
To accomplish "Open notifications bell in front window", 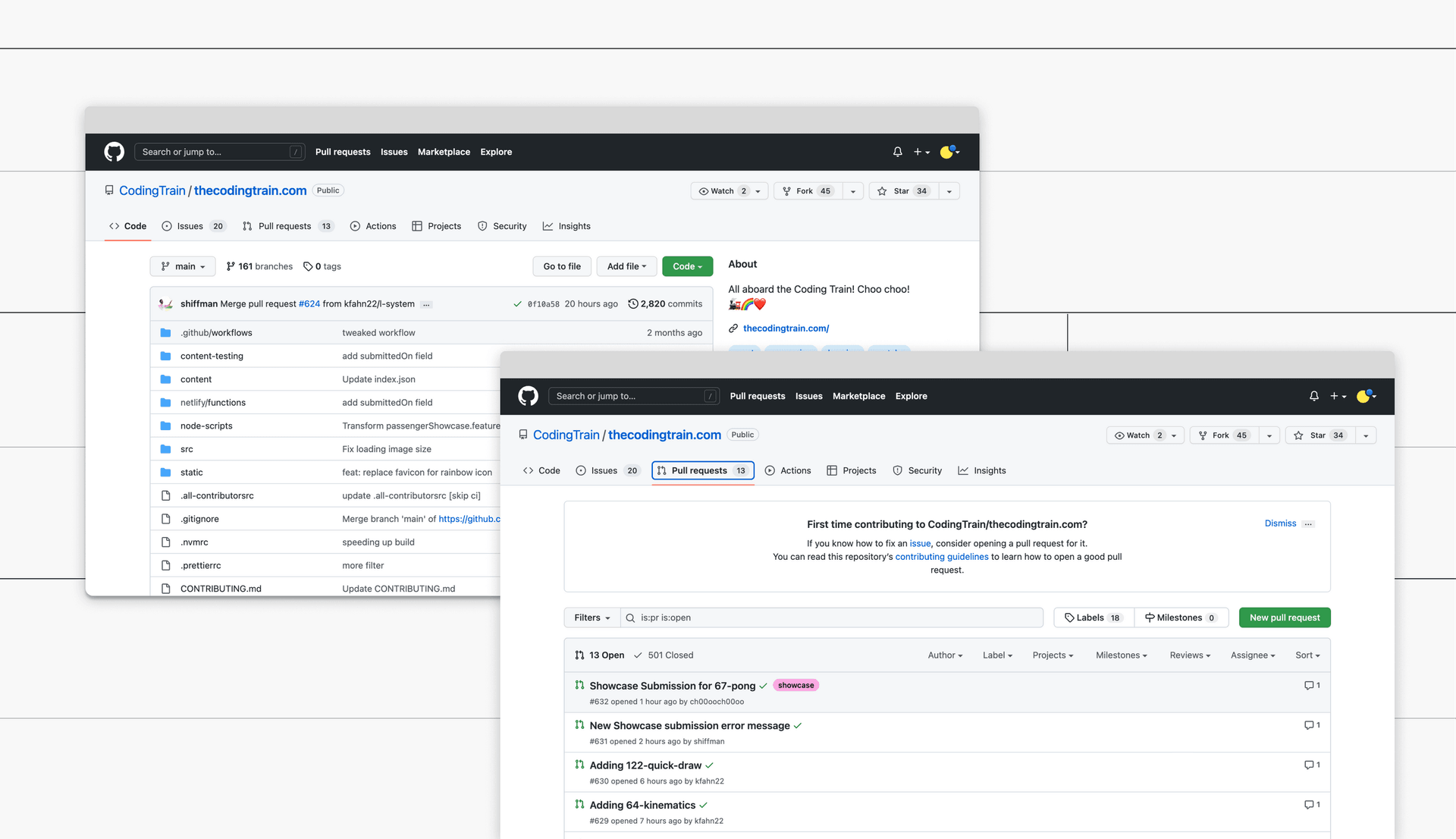I will (x=1314, y=396).
